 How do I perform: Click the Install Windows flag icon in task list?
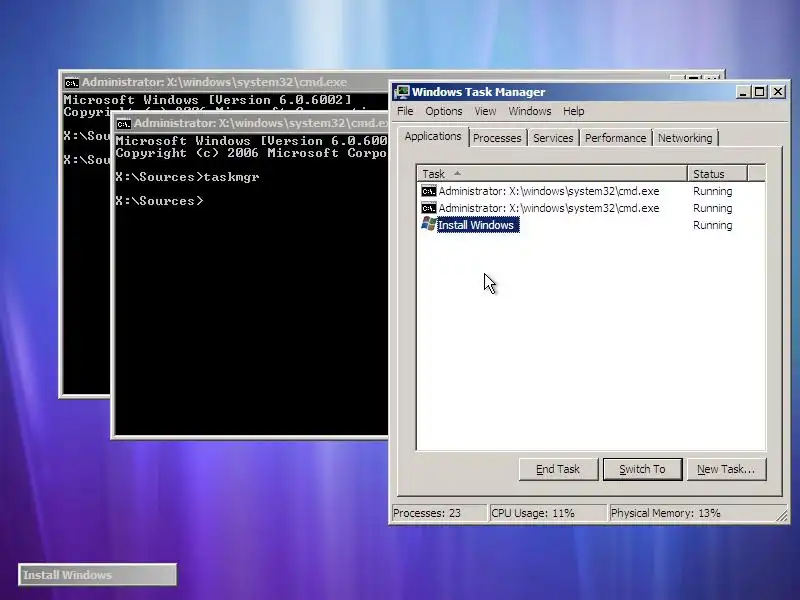pyautogui.click(x=429, y=224)
